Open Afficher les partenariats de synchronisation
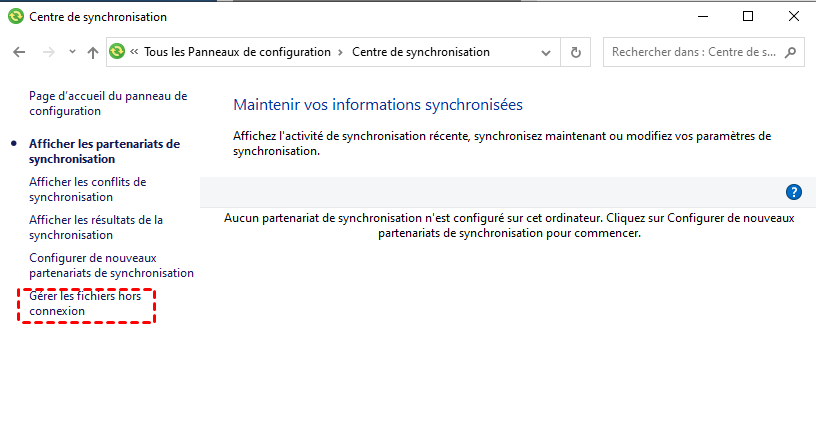This screenshot has height=421, width=816. (104, 151)
